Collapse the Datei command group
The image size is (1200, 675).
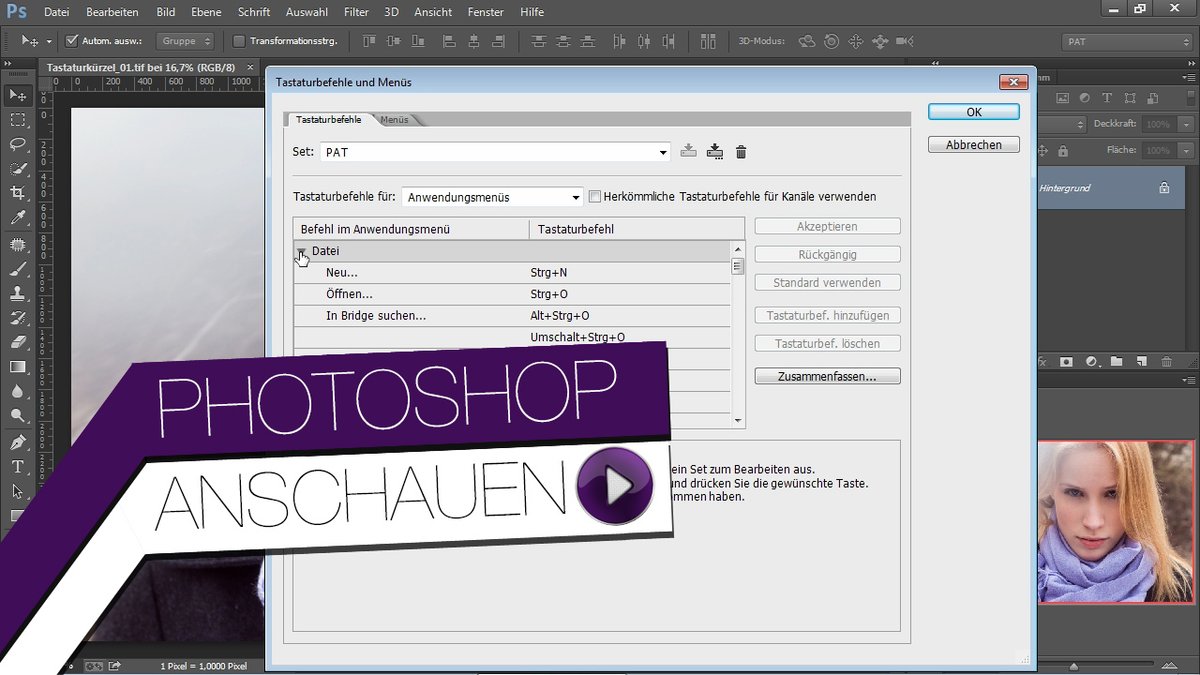coord(301,251)
